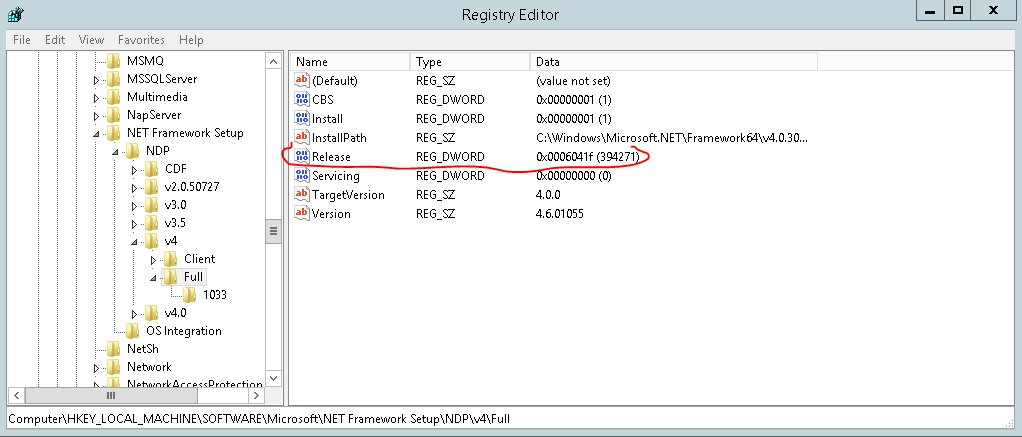Collapse the NDP tree node
Viewport: 1022px width, 437px height.
[x=116, y=152]
